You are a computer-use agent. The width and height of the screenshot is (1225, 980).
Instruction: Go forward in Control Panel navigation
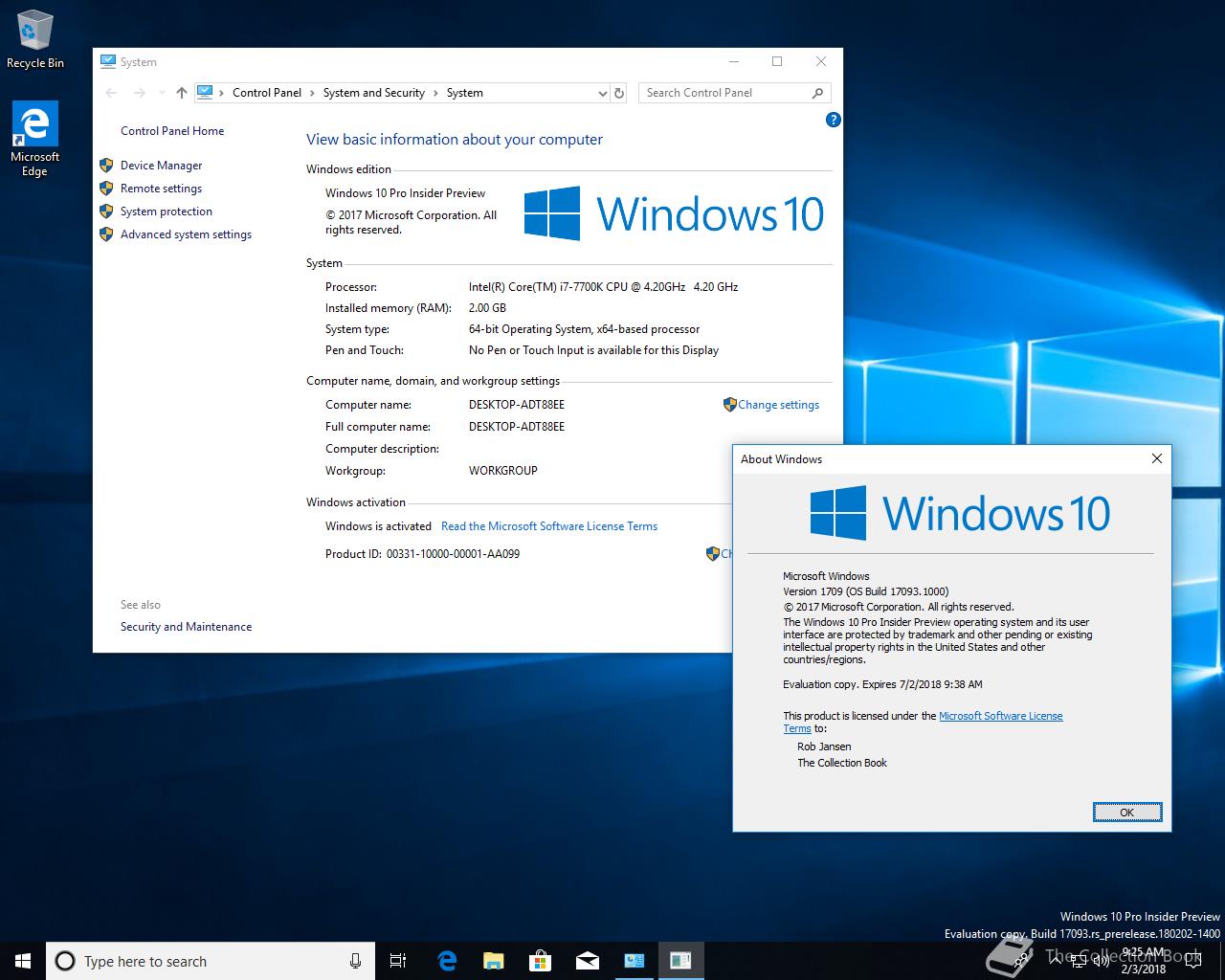point(140,93)
